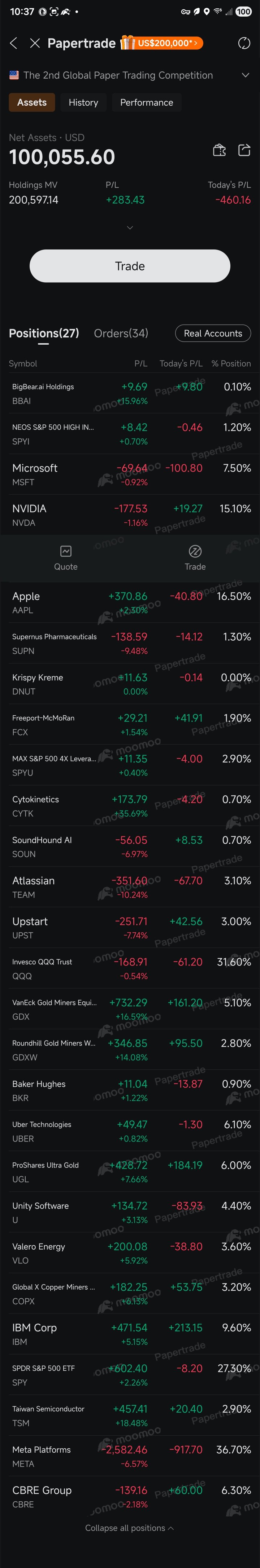Switch to Real Accounts
The image size is (260, 1568).
pos(213,333)
